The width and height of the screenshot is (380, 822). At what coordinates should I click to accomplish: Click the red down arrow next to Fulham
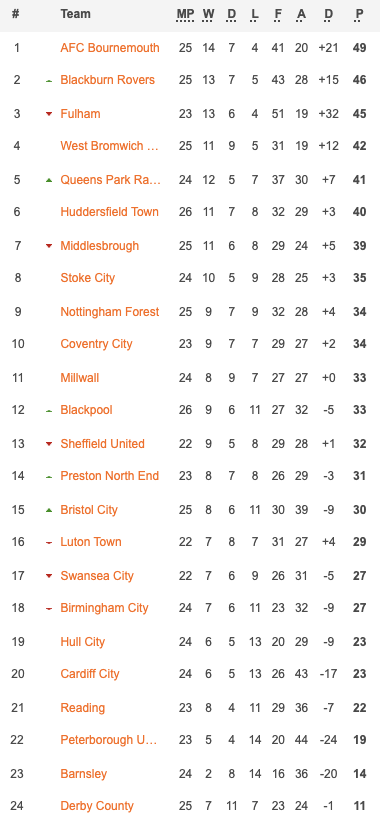point(49,114)
